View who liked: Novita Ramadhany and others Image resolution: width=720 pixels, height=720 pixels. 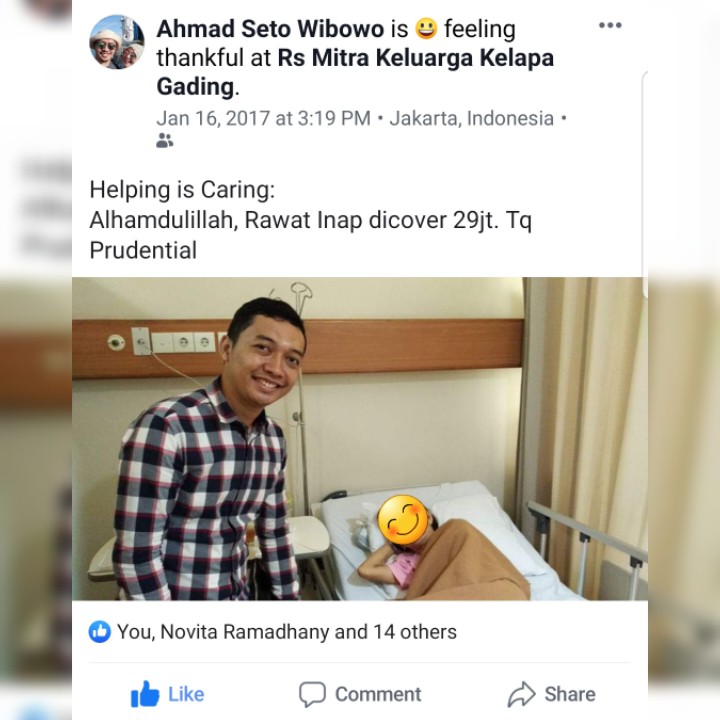click(x=287, y=632)
